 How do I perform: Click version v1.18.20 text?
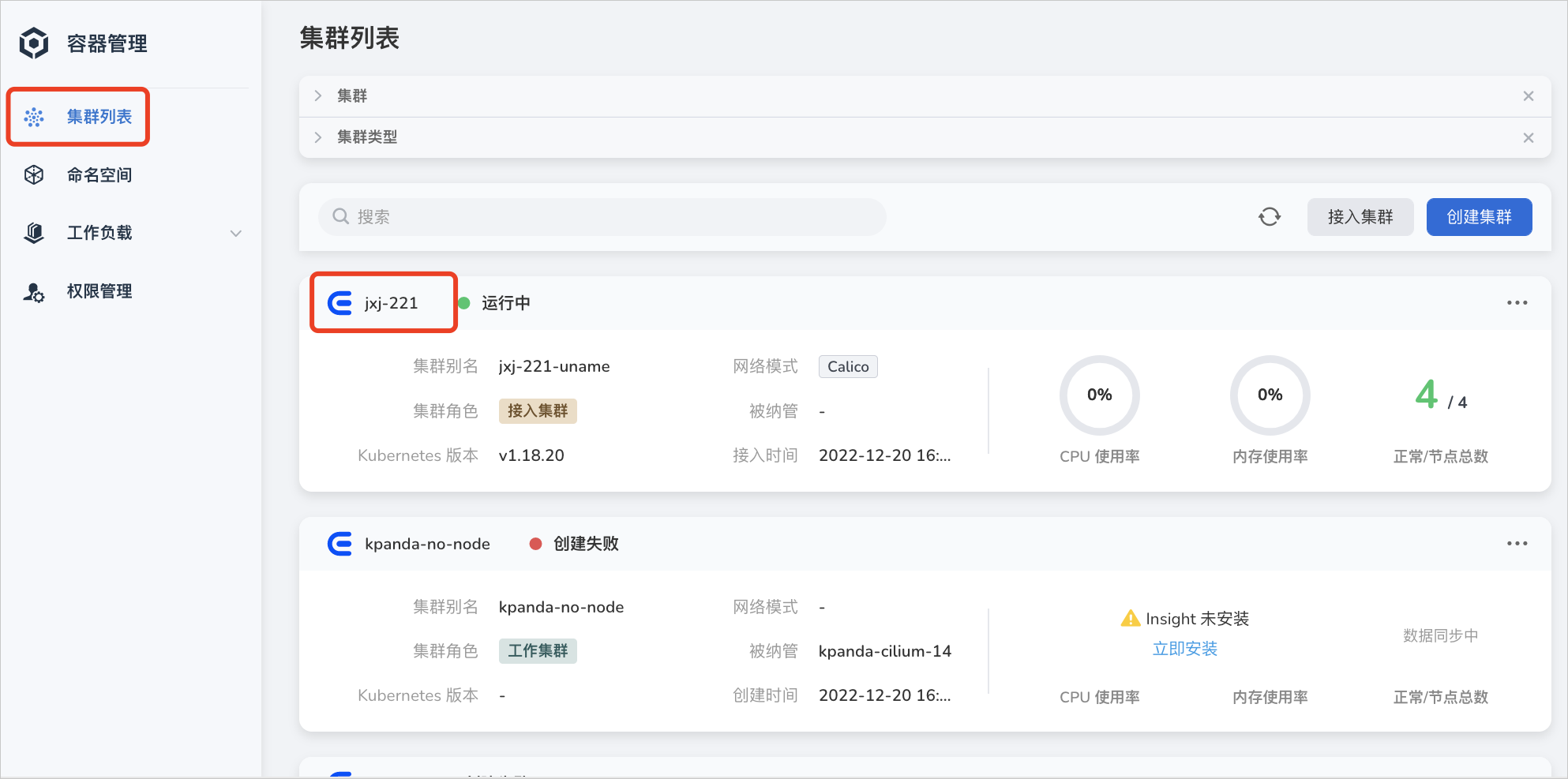[531, 455]
